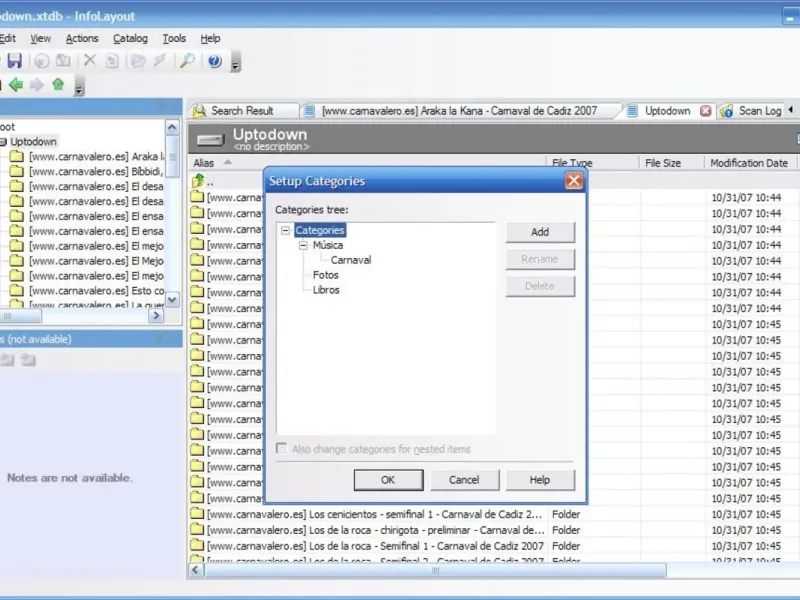Go up with the green home arrow icon
Screen dimensions: 800x600
(x=58, y=84)
